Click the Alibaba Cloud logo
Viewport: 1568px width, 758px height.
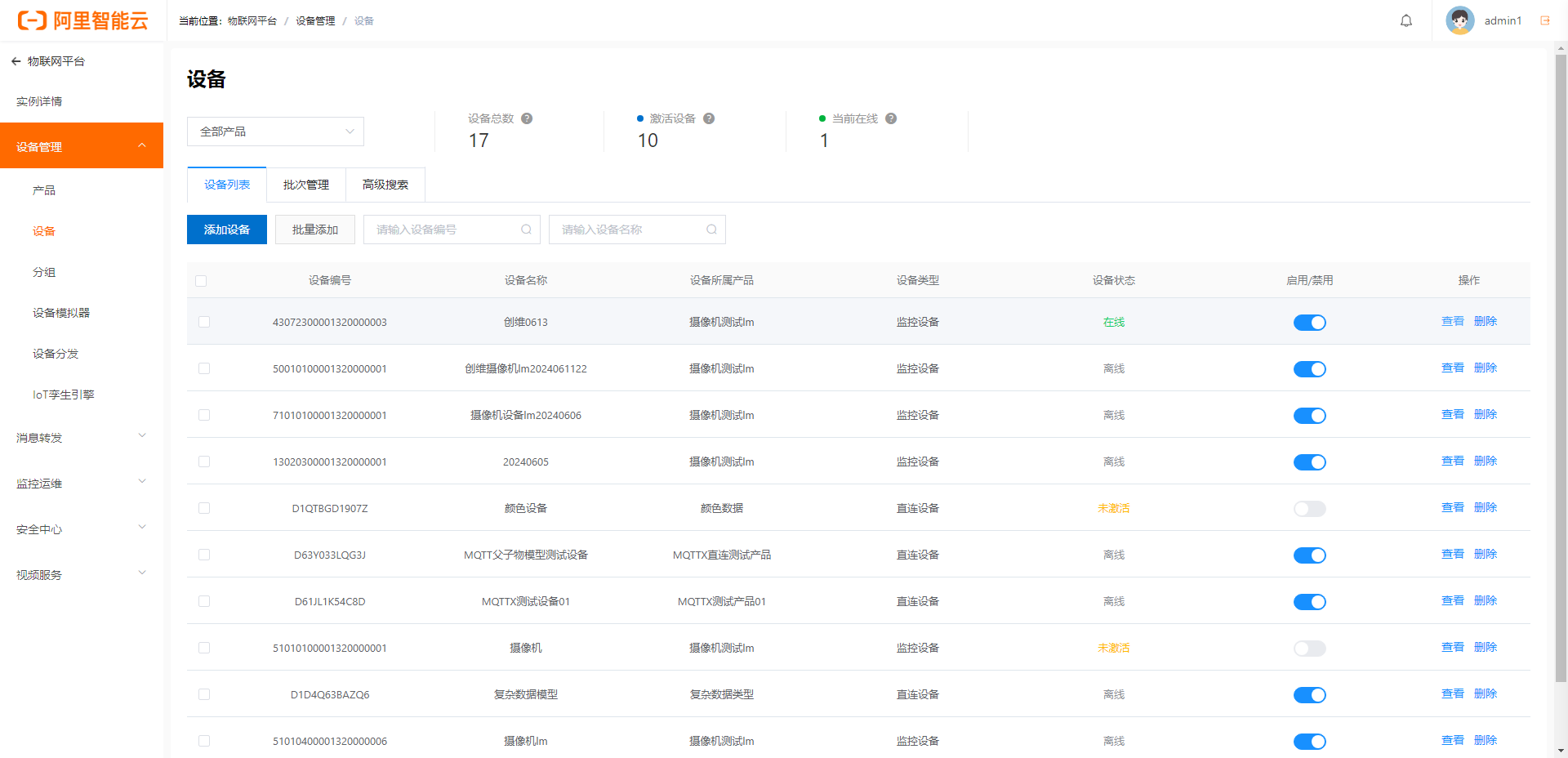82,20
